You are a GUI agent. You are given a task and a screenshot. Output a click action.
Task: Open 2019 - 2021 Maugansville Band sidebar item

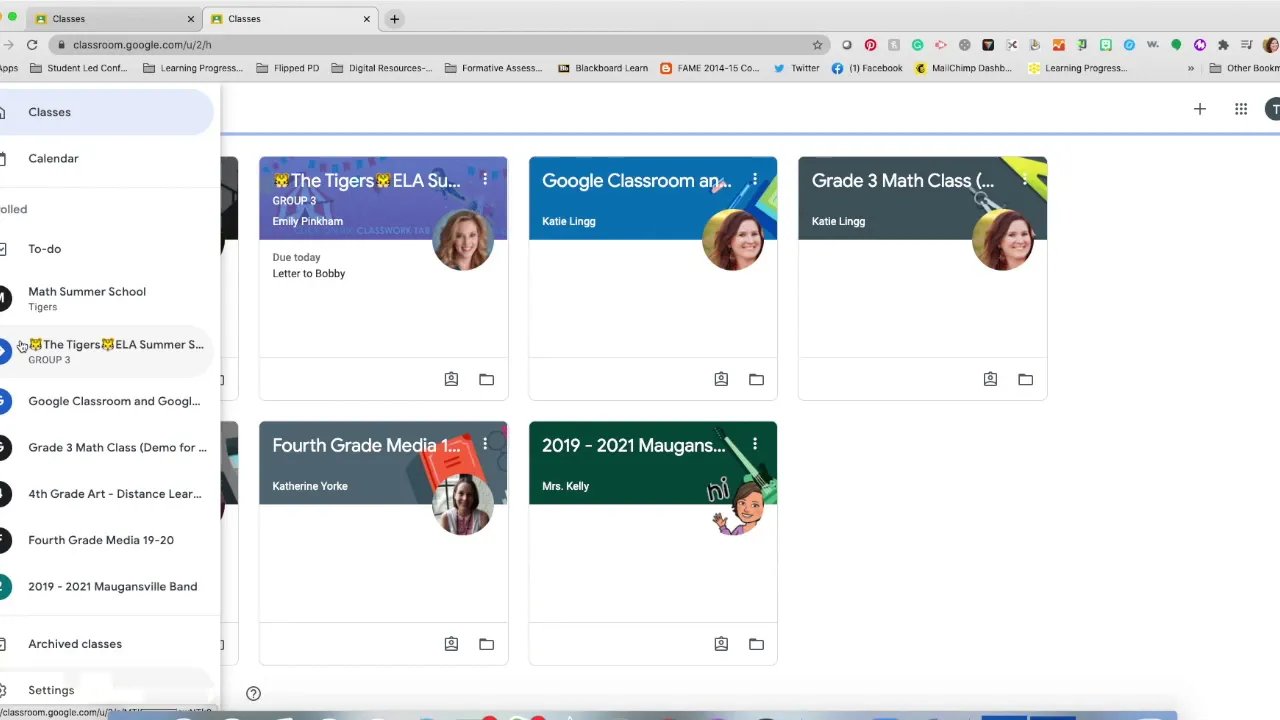click(105, 587)
